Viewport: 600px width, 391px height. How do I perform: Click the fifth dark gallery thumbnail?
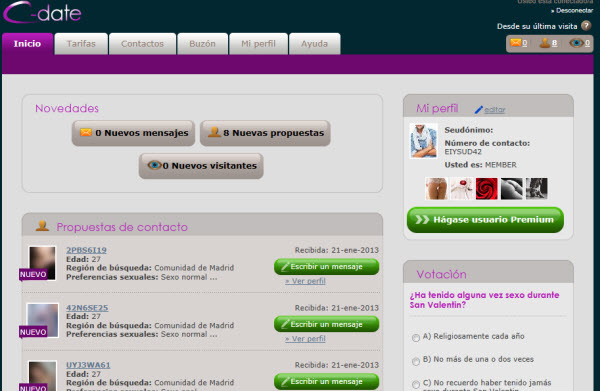tap(536, 188)
